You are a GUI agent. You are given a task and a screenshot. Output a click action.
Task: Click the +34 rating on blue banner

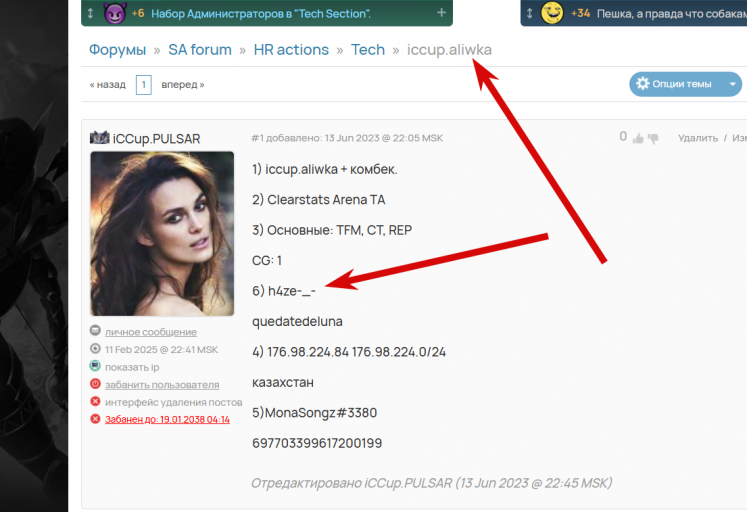point(580,13)
